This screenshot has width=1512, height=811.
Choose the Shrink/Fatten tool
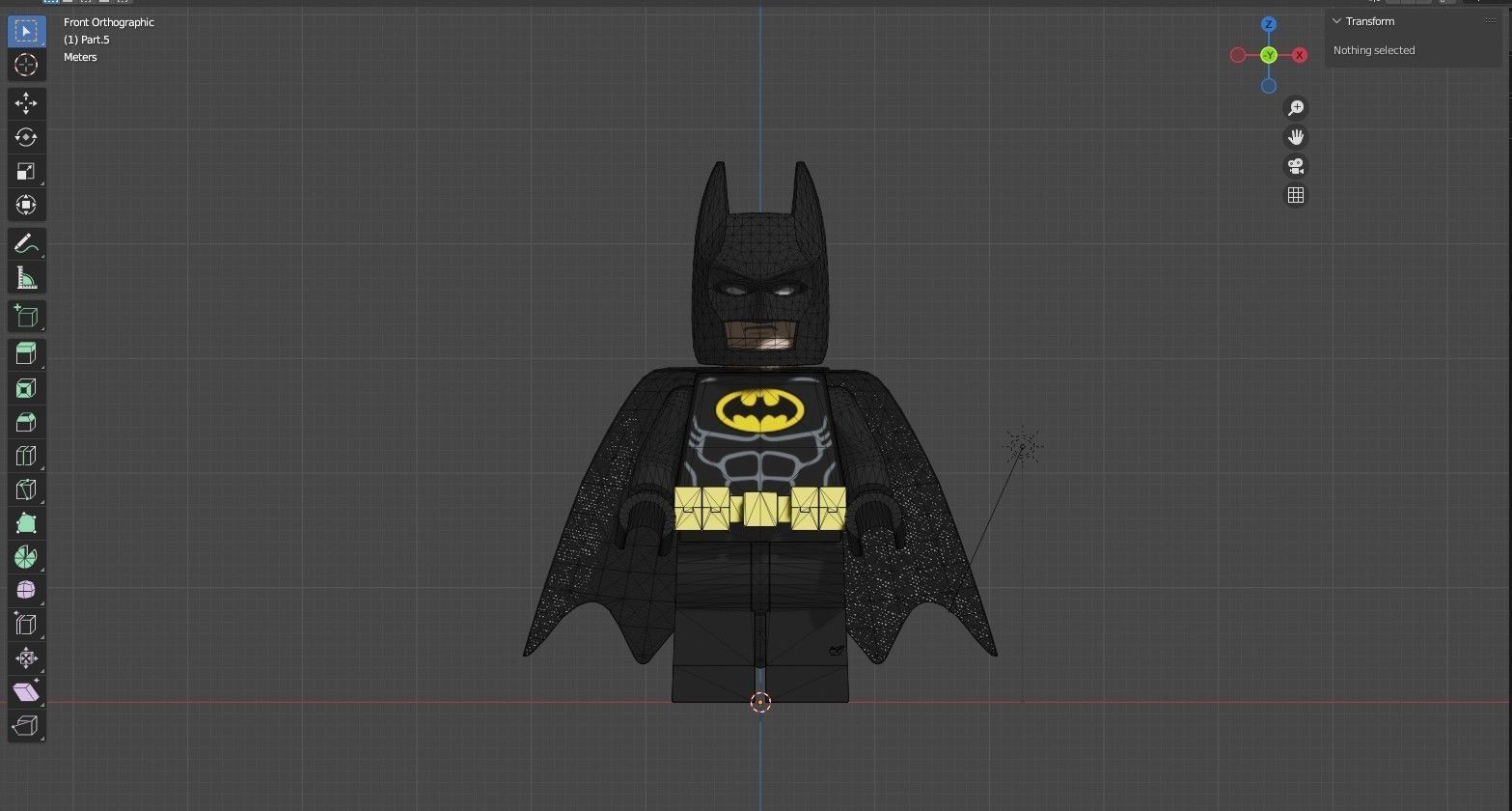(x=26, y=658)
